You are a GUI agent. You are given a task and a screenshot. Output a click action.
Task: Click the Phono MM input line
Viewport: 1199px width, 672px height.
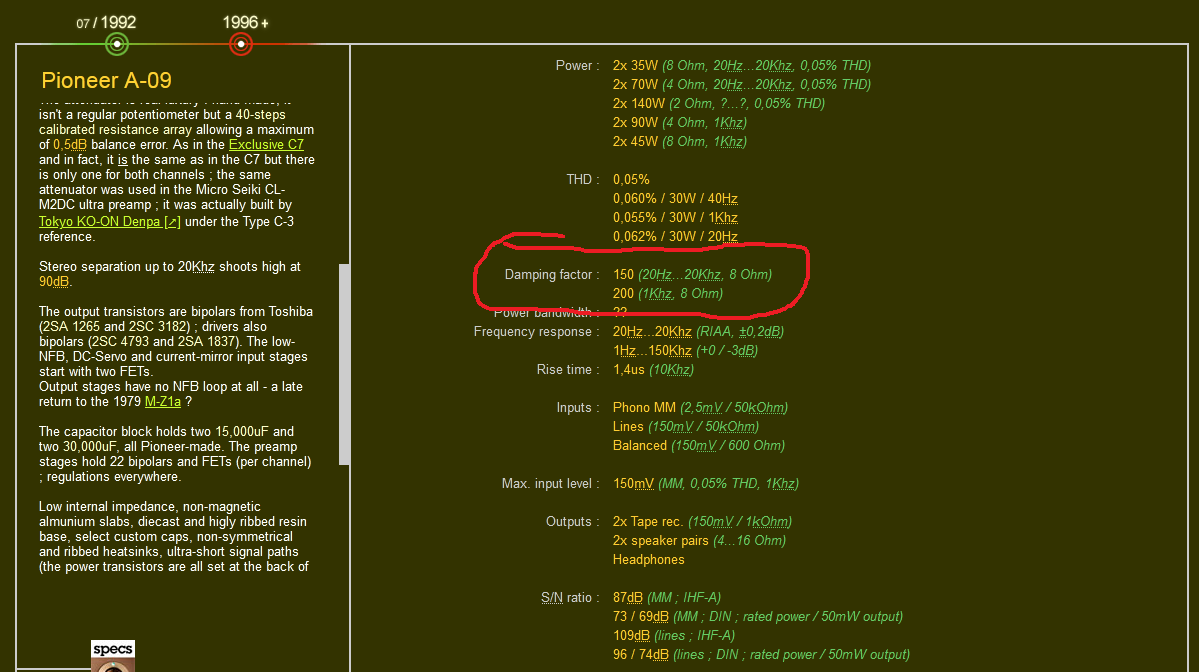[700, 407]
